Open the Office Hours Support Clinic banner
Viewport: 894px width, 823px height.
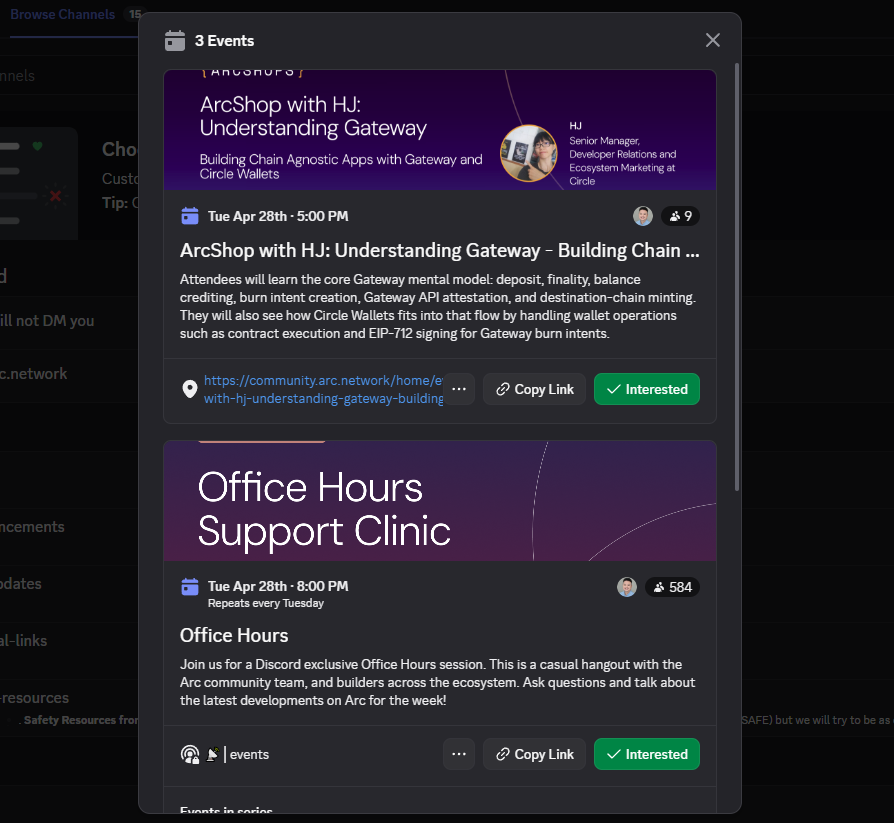pyautogui.click(x=440, y=501)
